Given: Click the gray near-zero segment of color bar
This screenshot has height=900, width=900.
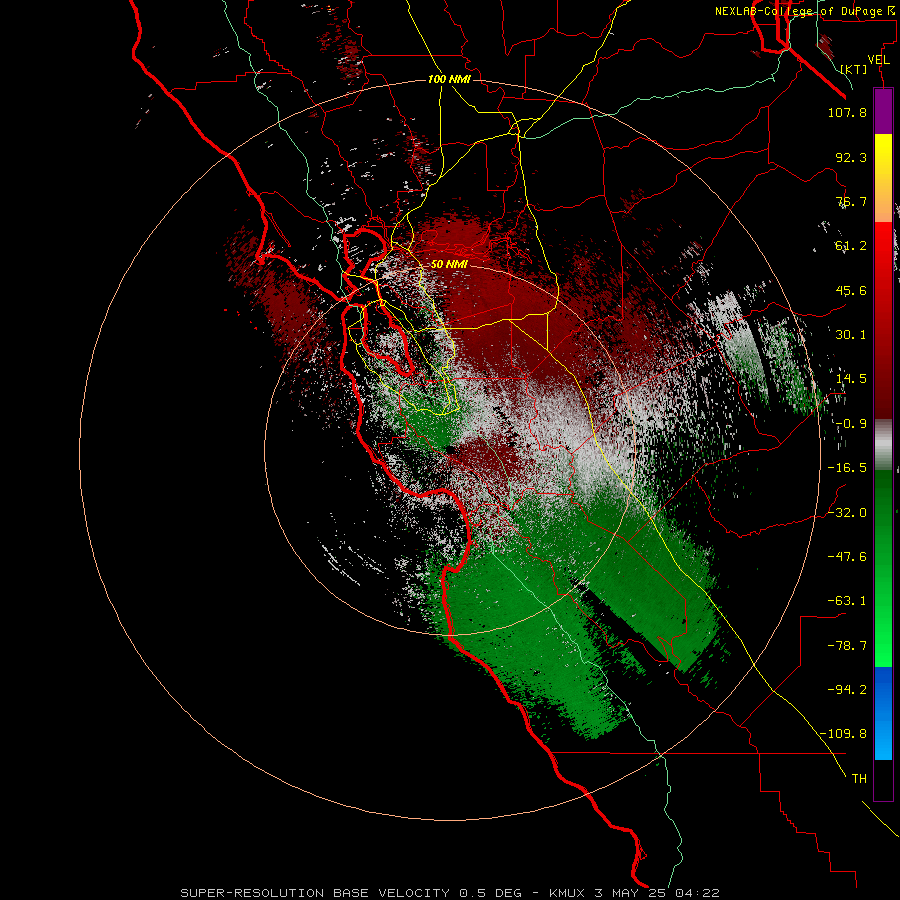Looking at the screenshot, I should 883,445.
